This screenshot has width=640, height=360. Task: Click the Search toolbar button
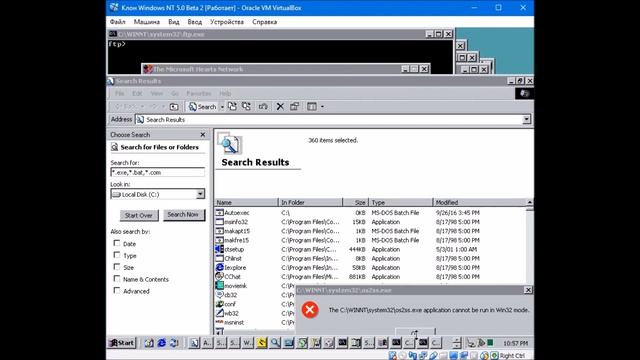click(x=202, y=107)
